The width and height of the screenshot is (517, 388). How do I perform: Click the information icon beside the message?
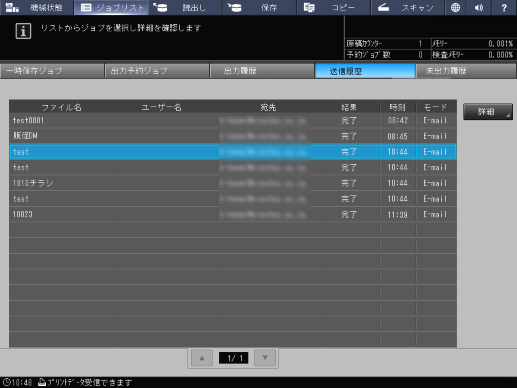[23, 31]
